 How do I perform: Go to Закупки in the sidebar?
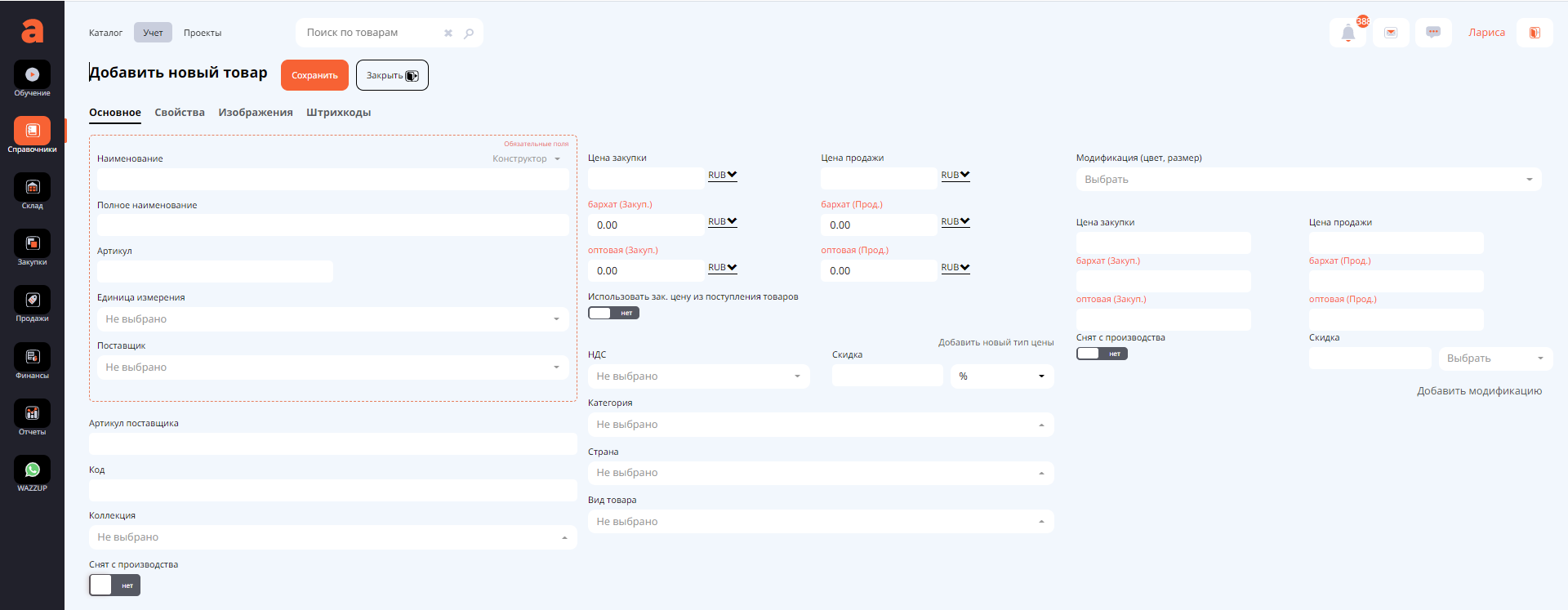pyautogui.click(x=32, y=244)
